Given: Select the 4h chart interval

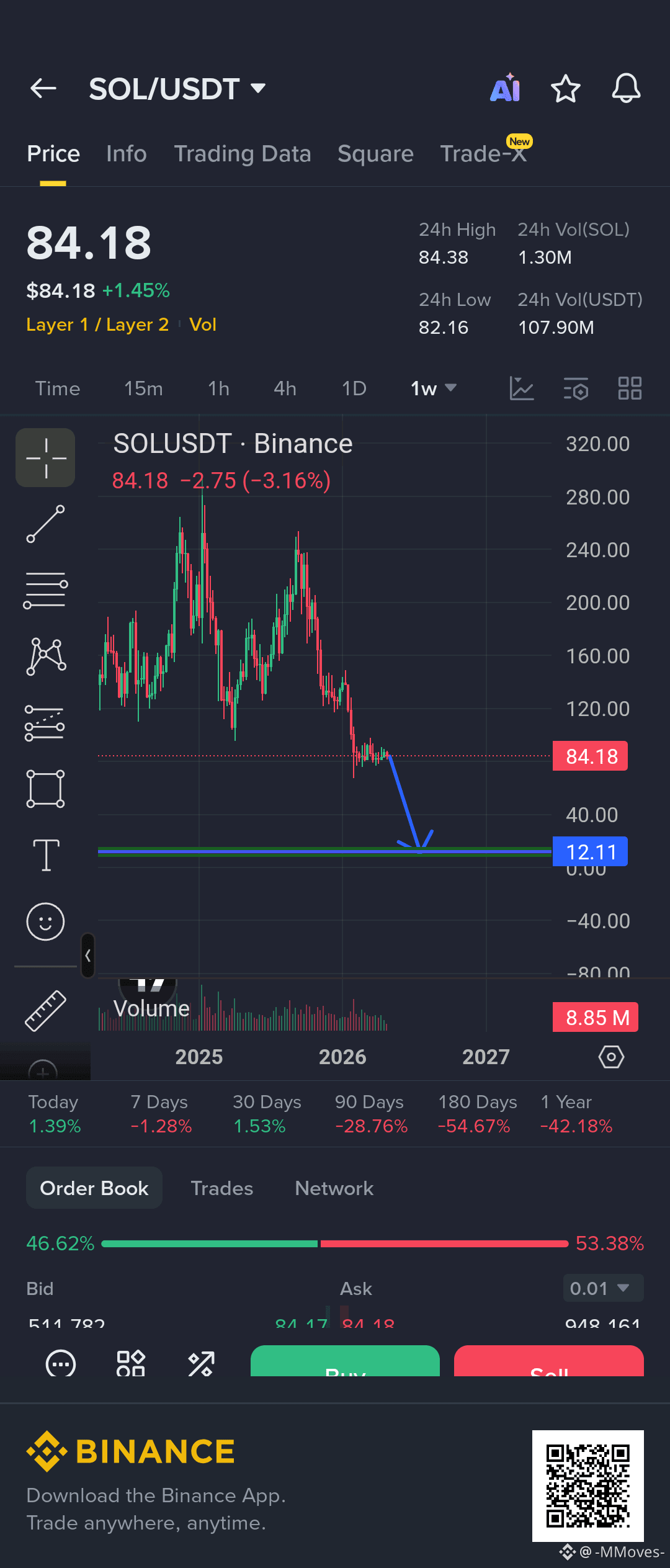Looking at the screenshot, I should tap(285, 388).
